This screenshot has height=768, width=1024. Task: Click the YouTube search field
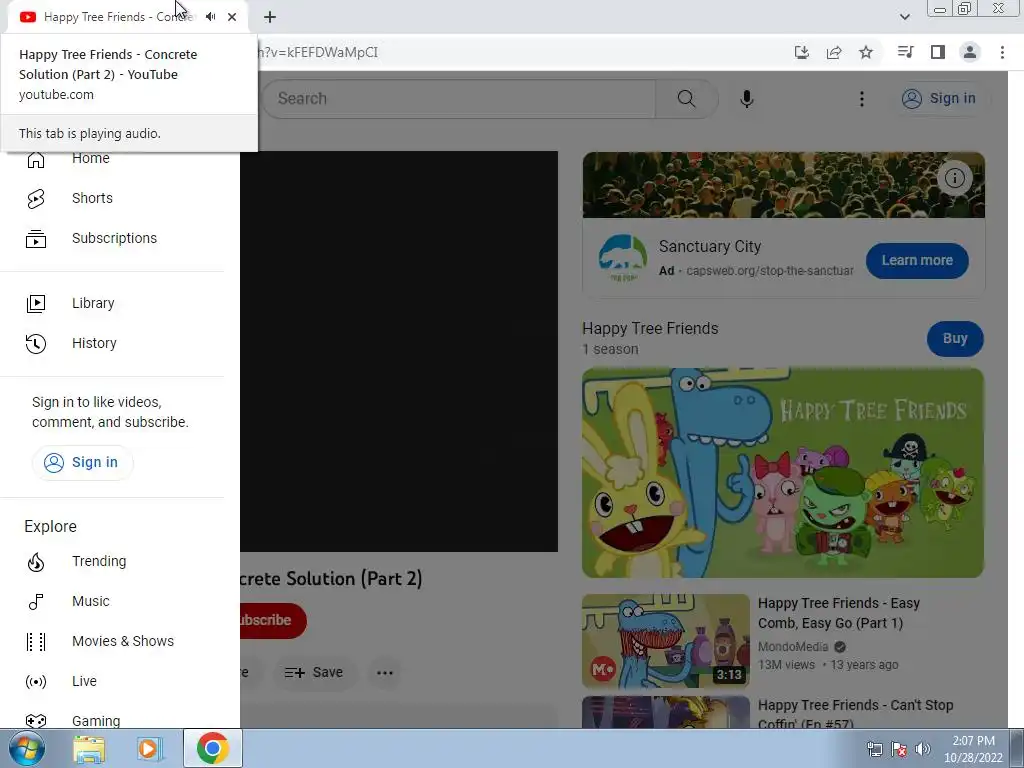coord(459,99)
